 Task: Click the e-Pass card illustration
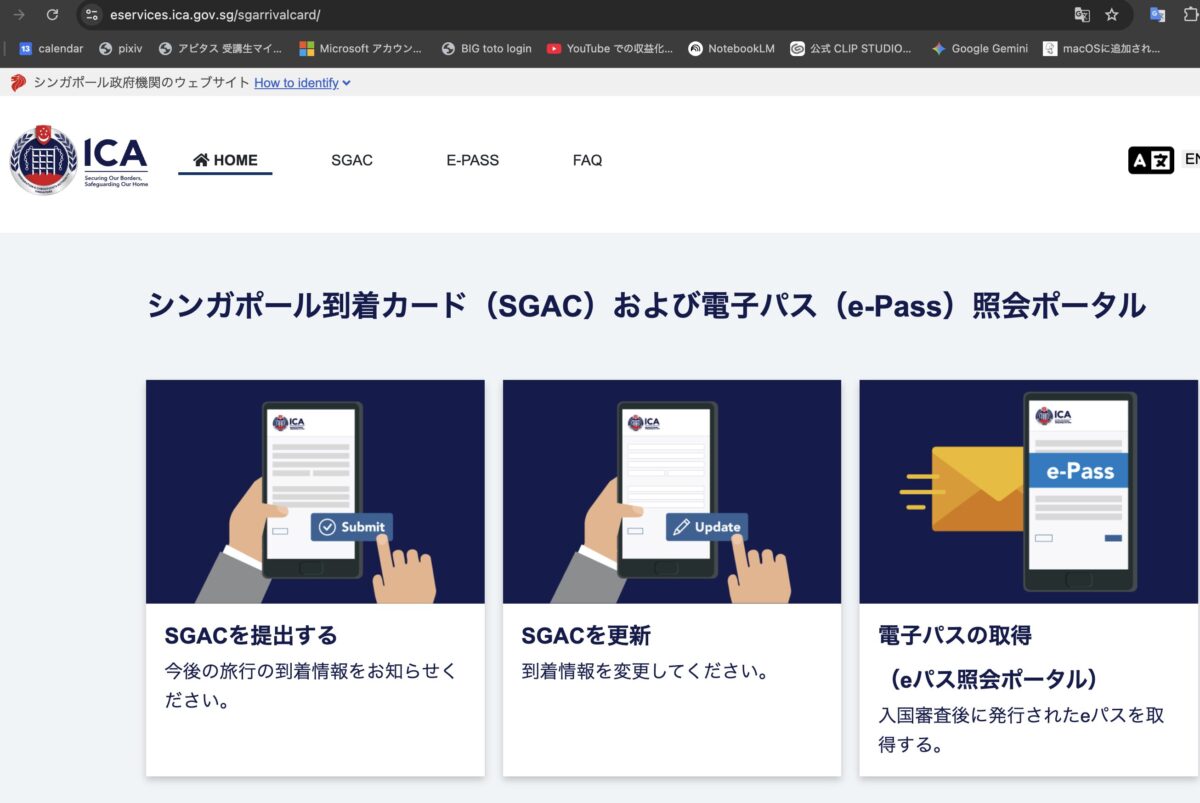point(1028,491)
